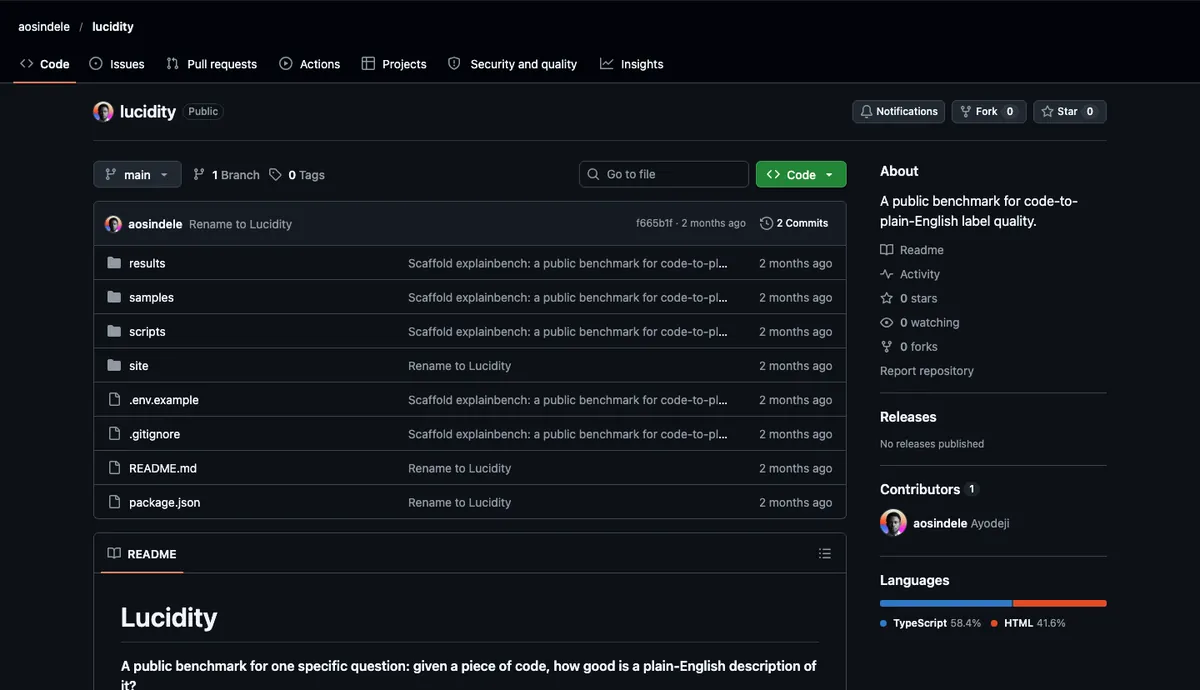Open the README outline list icon
This screenshot has width=1200, height=690.
click(825, 553)
